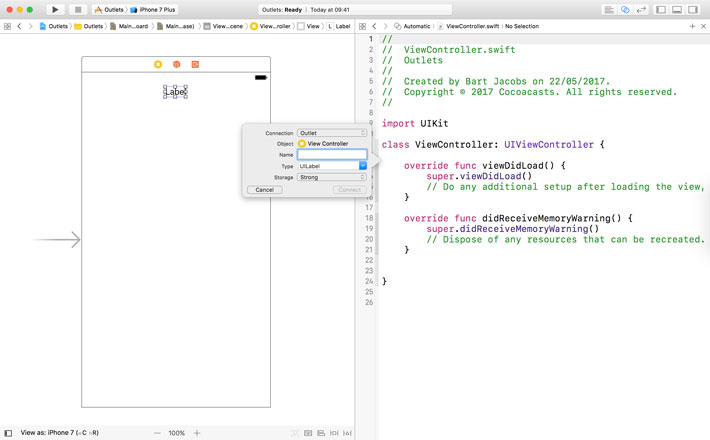This screenshot has height=440, width=710.
Task: Click ViewController.swift in assistant jump bar
Action: 468,26
